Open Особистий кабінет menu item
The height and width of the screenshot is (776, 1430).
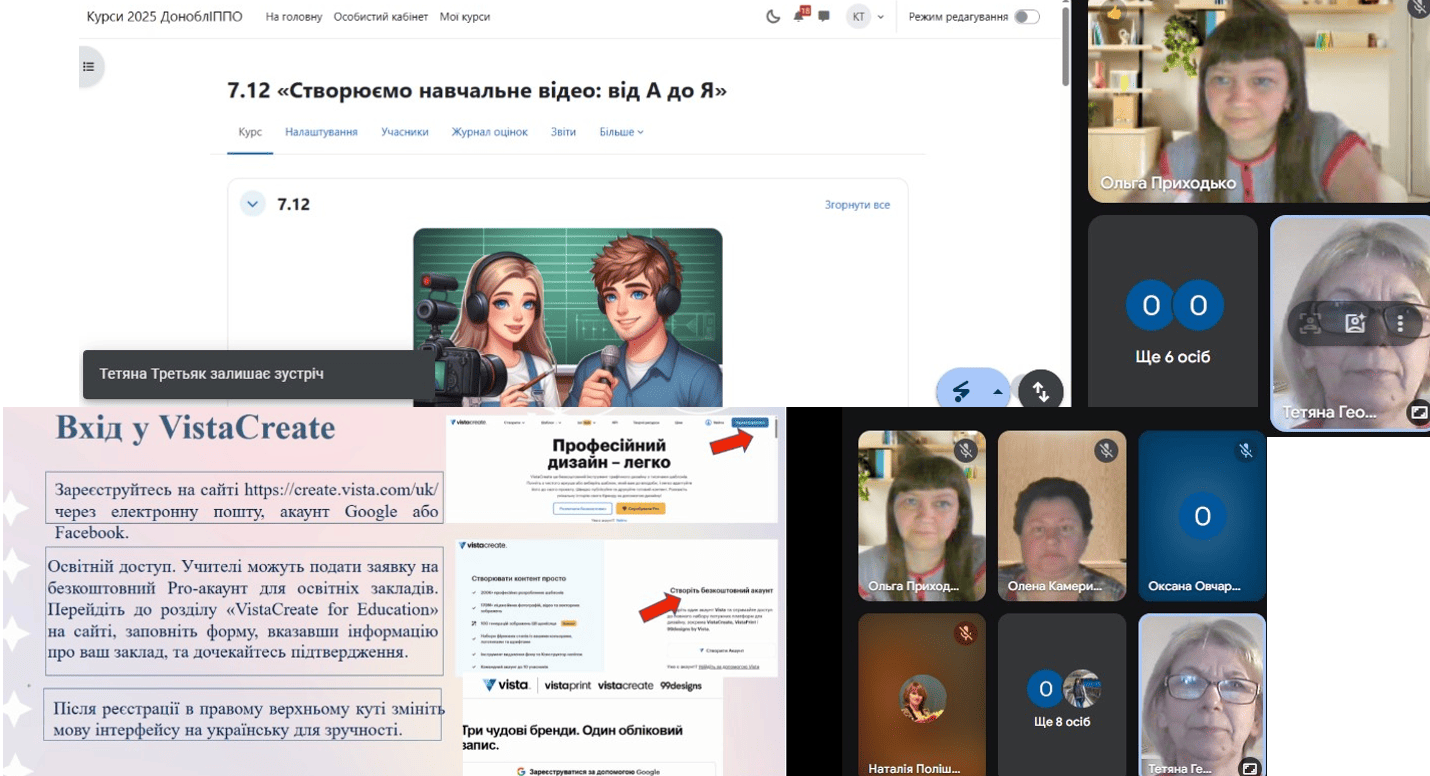coord(380,17)
